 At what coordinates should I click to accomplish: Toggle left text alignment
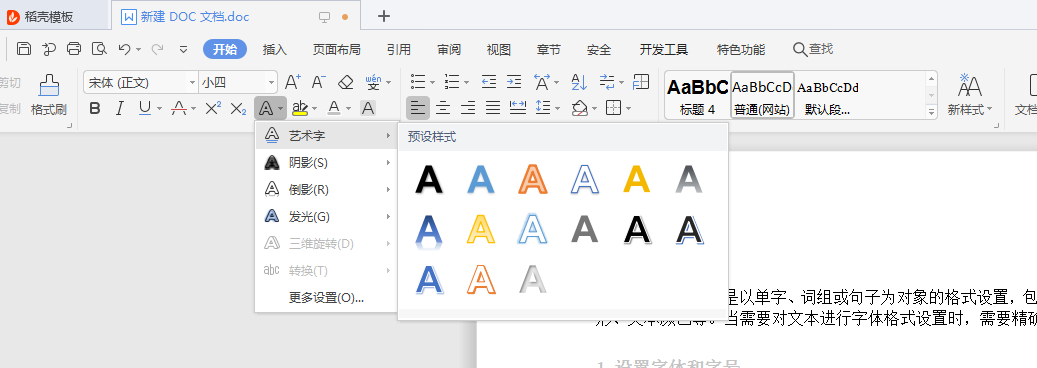[418, 107]
